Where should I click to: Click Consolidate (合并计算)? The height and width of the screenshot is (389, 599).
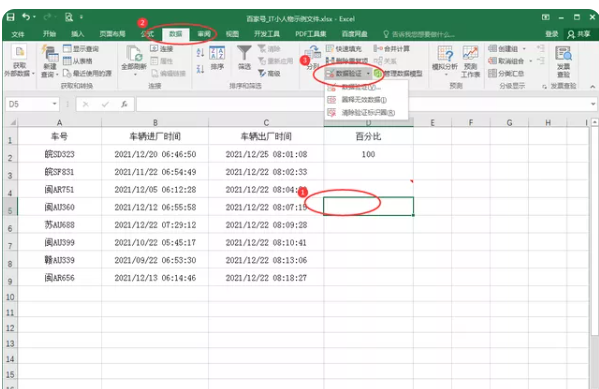[392, 49]
